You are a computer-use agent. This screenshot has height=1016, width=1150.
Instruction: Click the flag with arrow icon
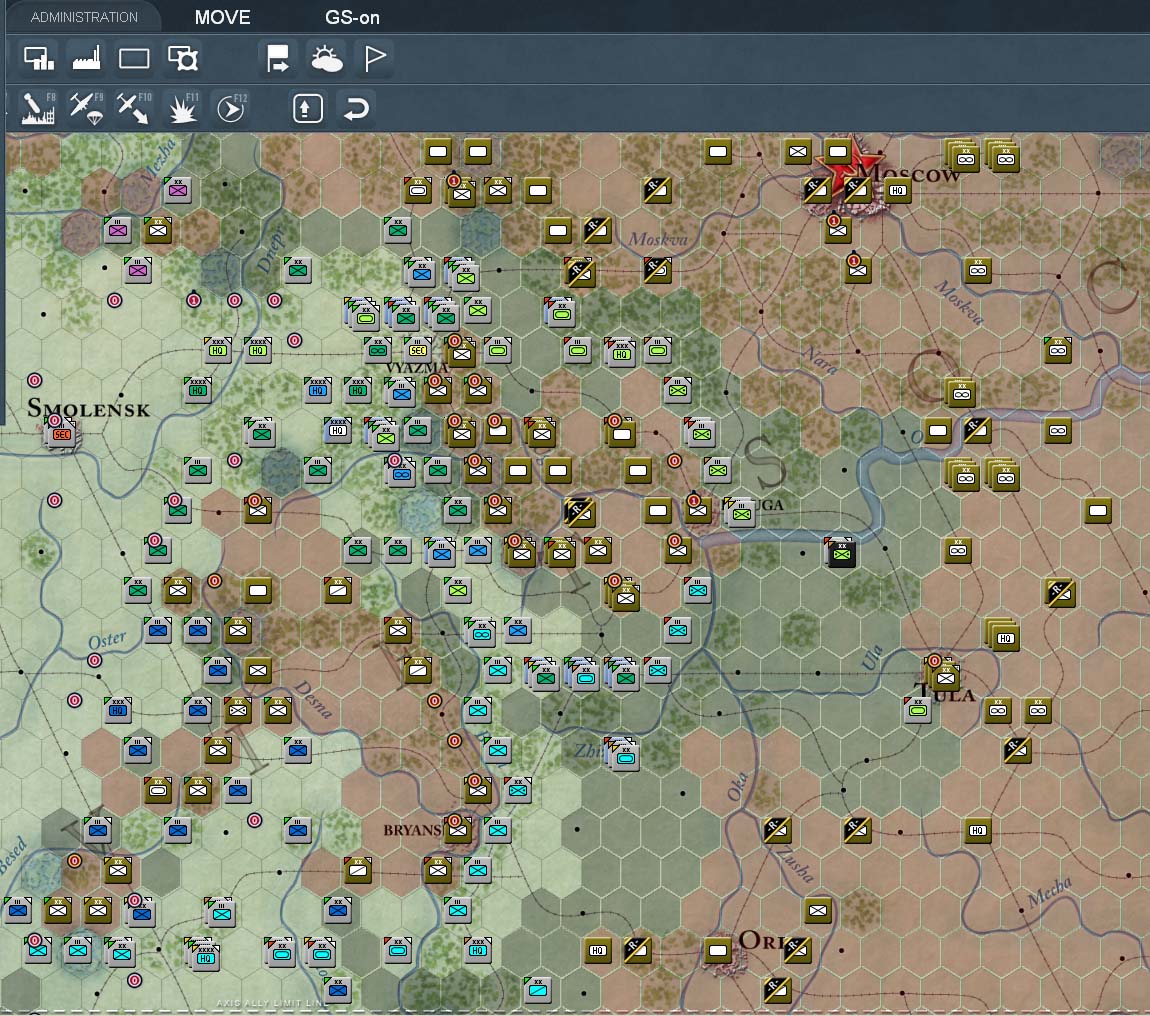[x=278, y=59]
